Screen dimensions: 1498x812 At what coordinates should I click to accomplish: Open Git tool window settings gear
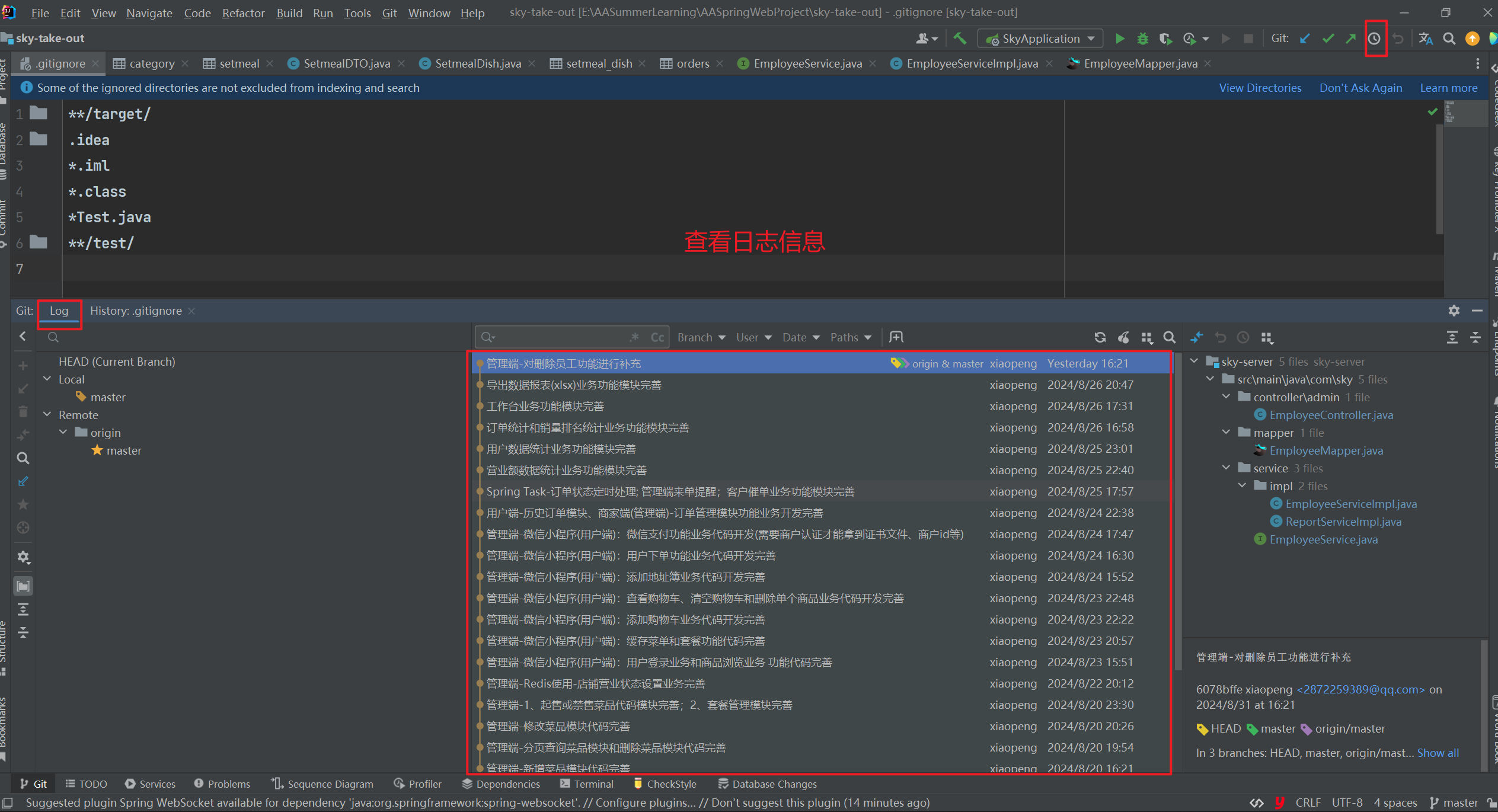coord(1454,311)
